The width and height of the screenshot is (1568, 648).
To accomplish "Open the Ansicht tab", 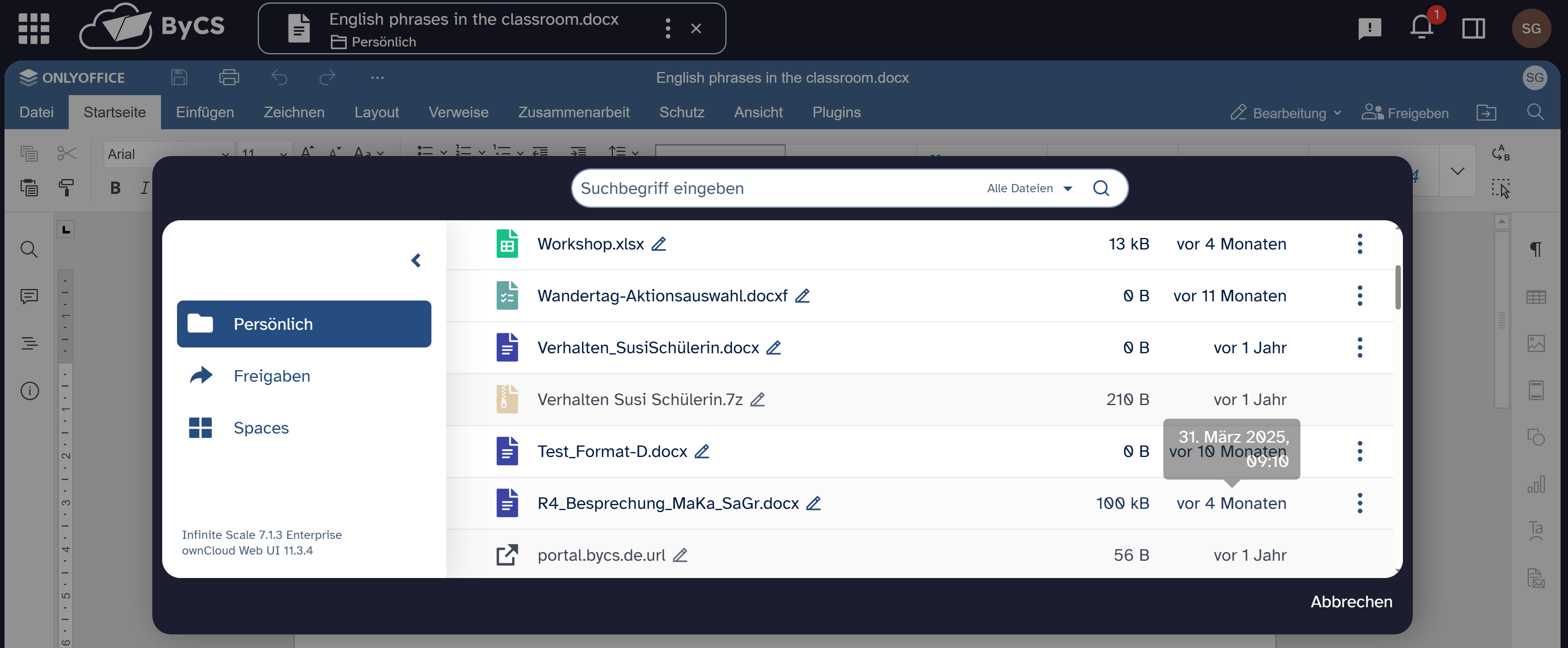I will (758, 113).
